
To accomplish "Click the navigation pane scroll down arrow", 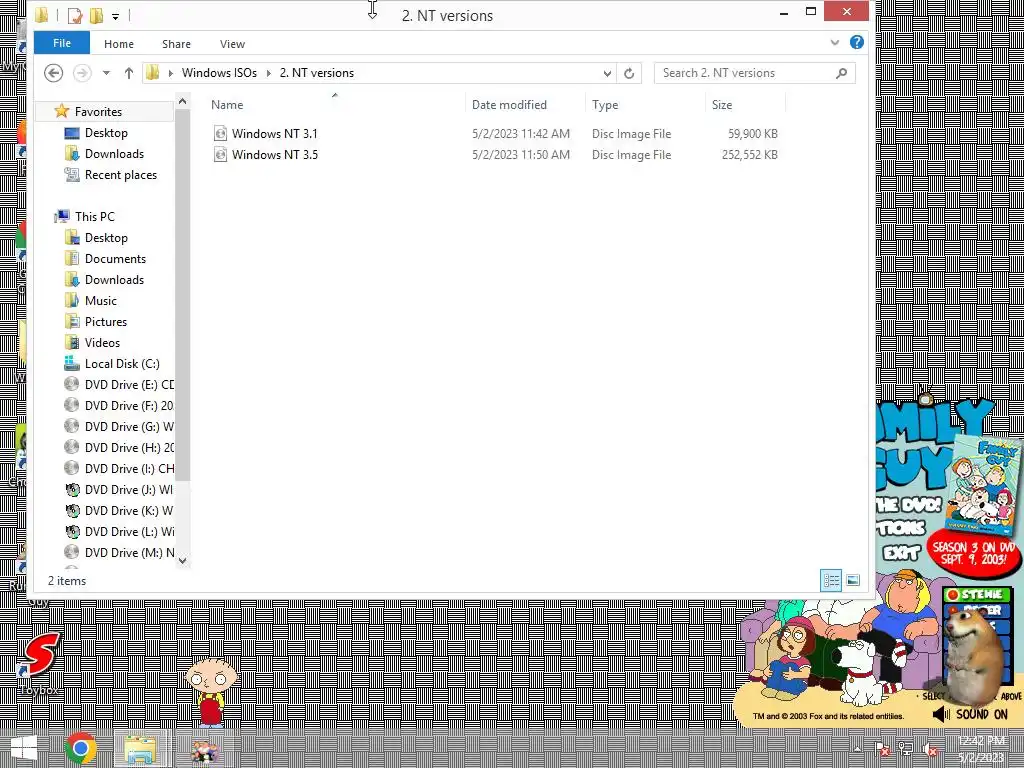I will tap(182, 560).
